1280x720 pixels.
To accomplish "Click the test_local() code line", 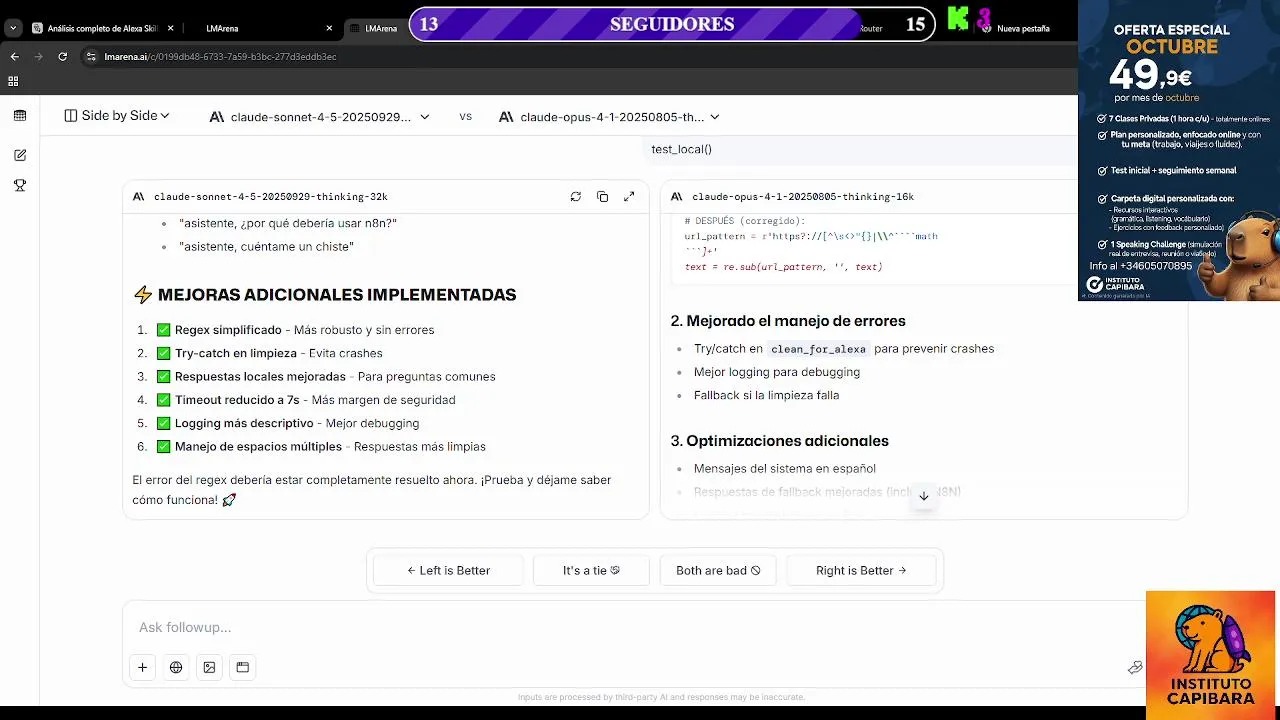I will pos(681,149).
